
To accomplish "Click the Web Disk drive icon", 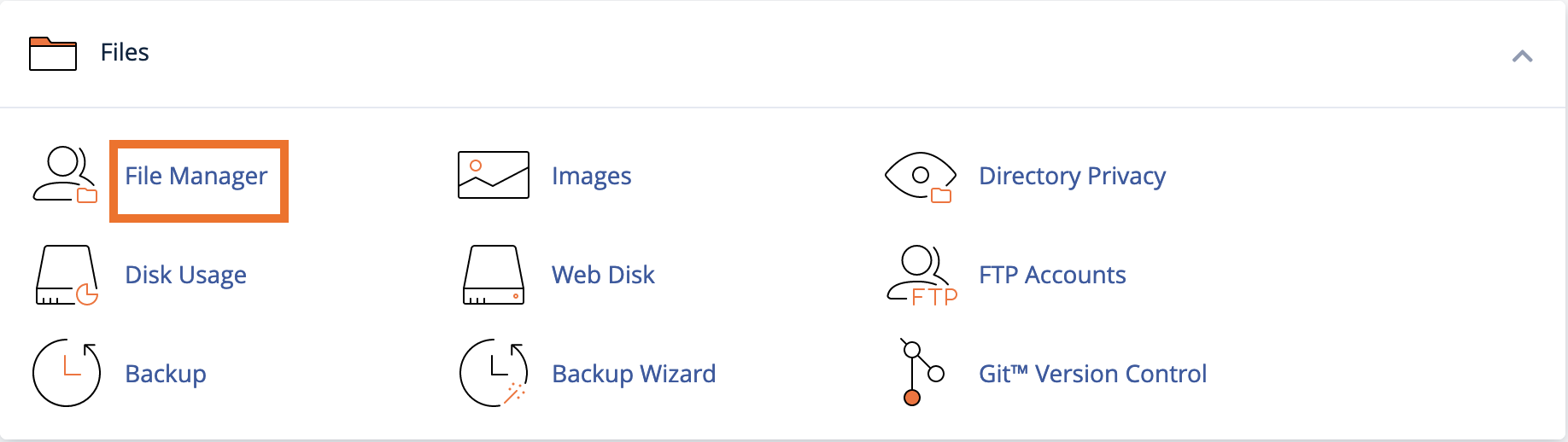I will [x=494, y=275].
